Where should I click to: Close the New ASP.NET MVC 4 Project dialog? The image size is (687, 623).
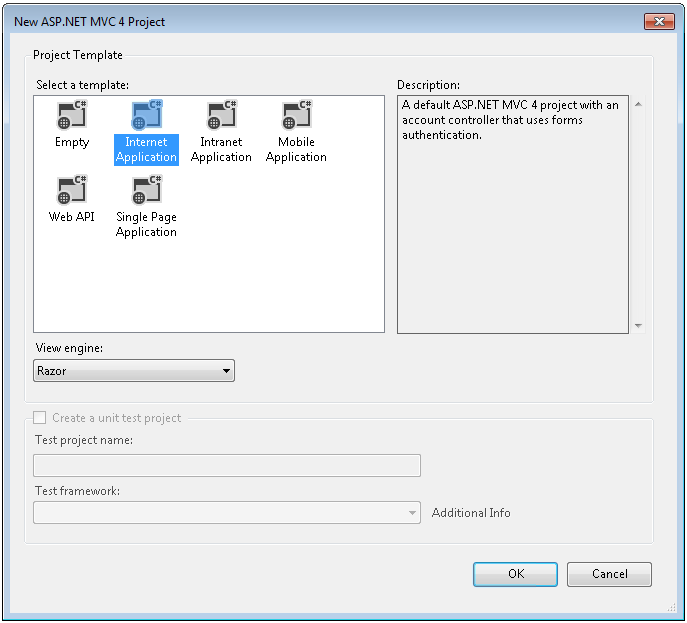click(659, 21)
